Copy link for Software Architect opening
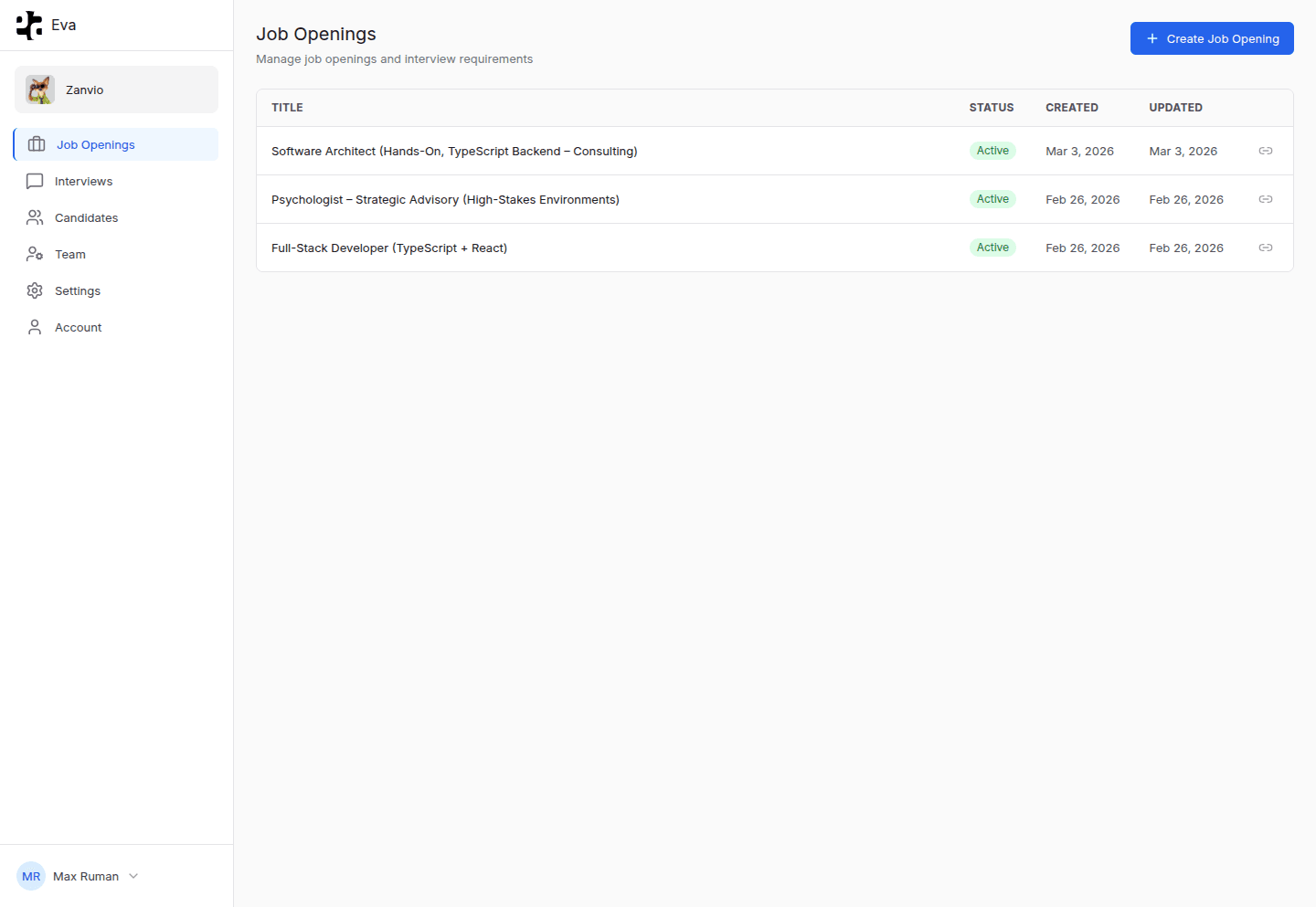 (1266, 151)
